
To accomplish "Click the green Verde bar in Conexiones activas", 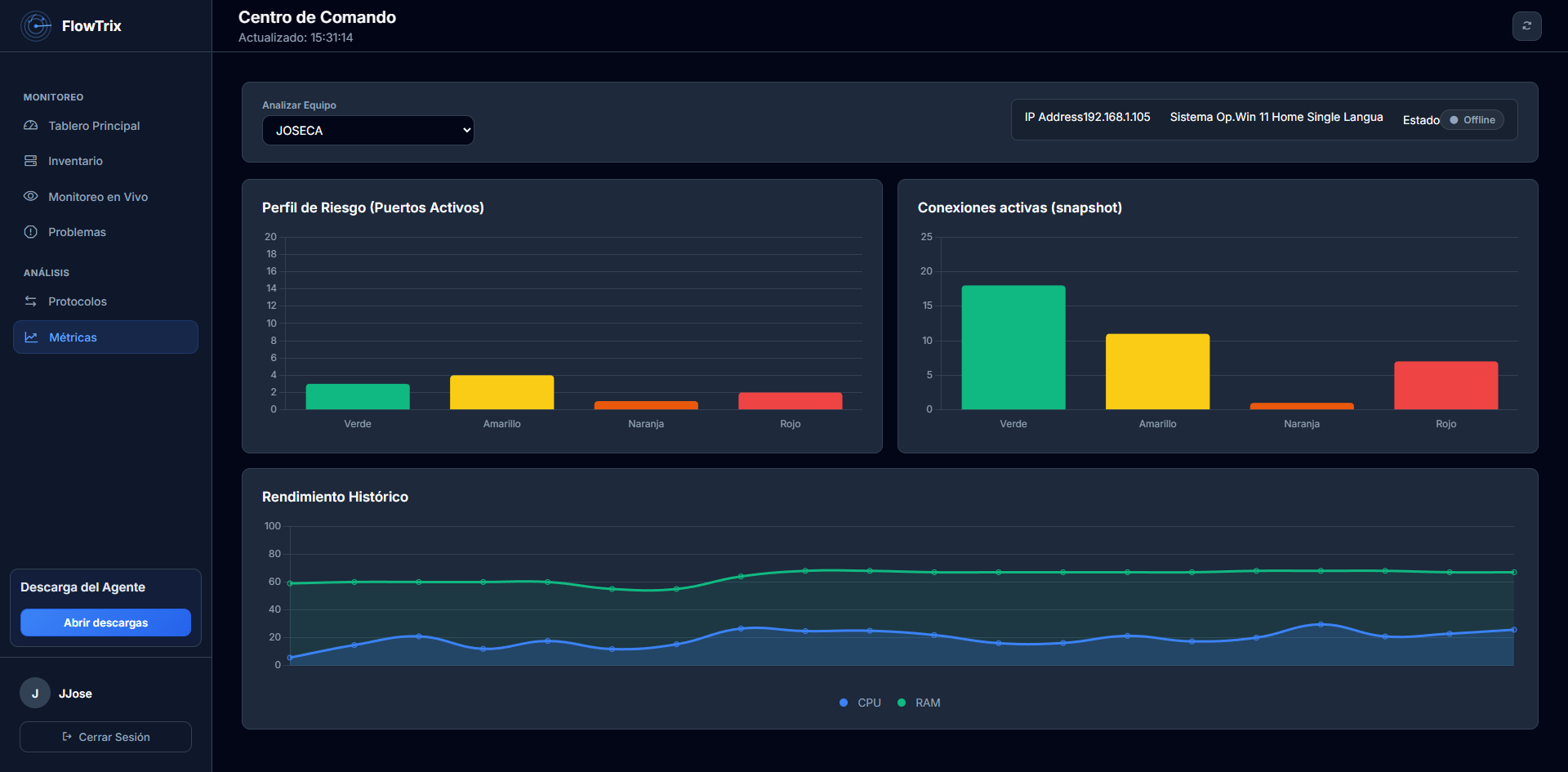I will click(1013, 347).
